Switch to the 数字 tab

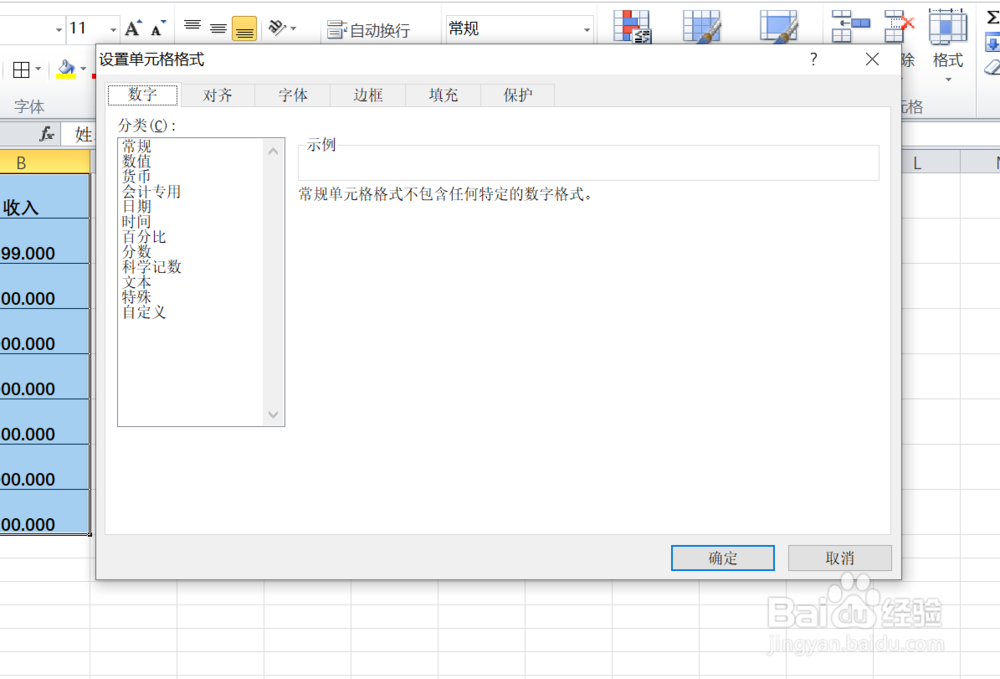(143, 95)
